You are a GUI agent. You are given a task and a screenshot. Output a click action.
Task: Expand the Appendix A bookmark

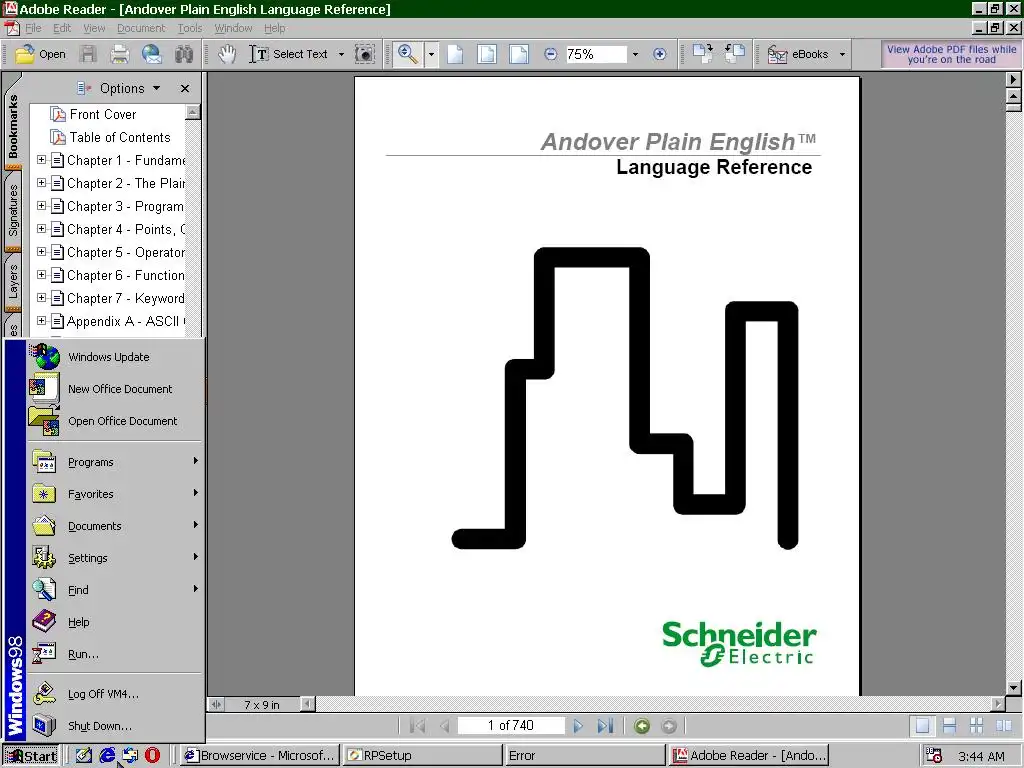(41, 321)
